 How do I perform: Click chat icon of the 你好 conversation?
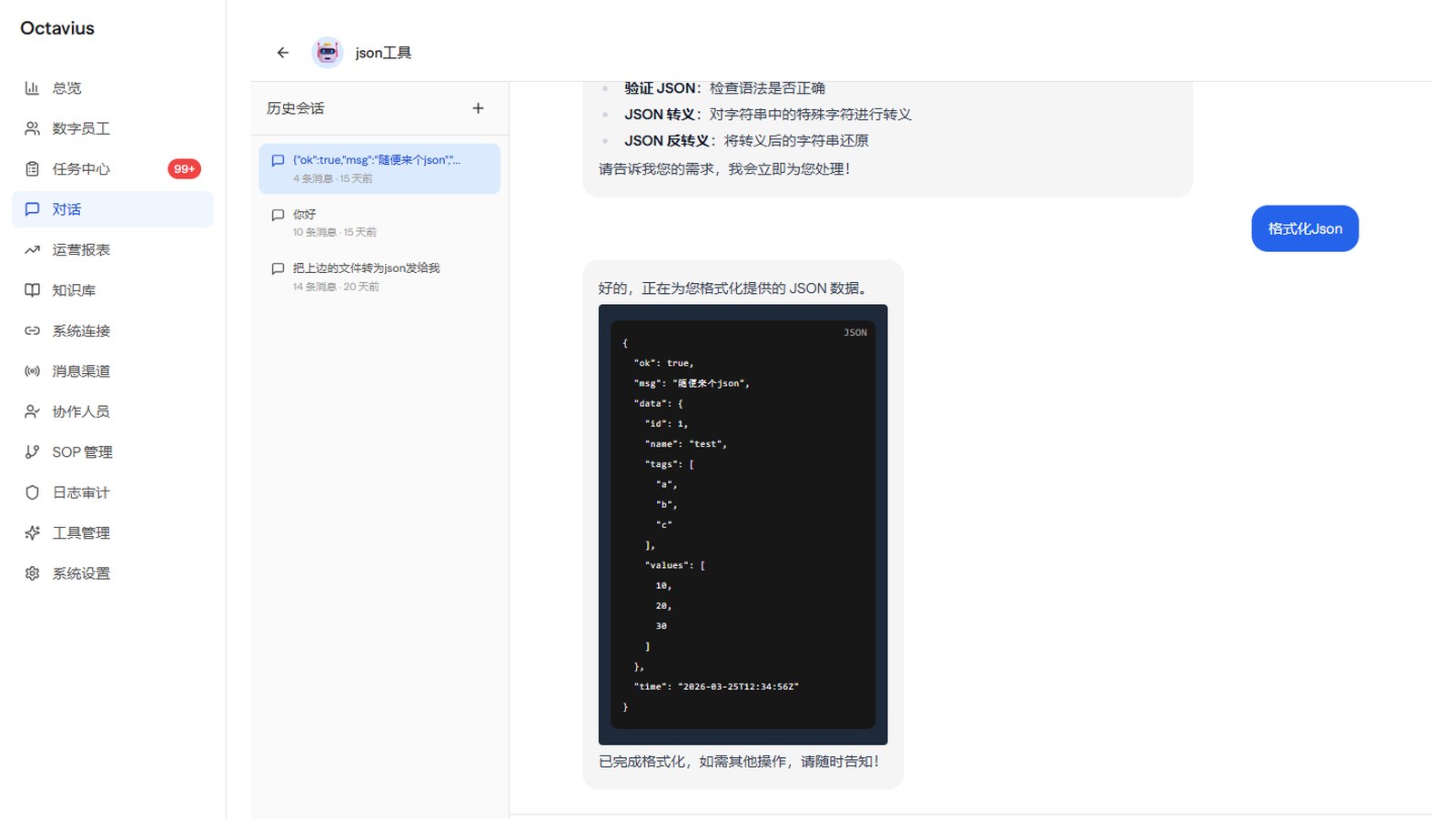(278, 215)
